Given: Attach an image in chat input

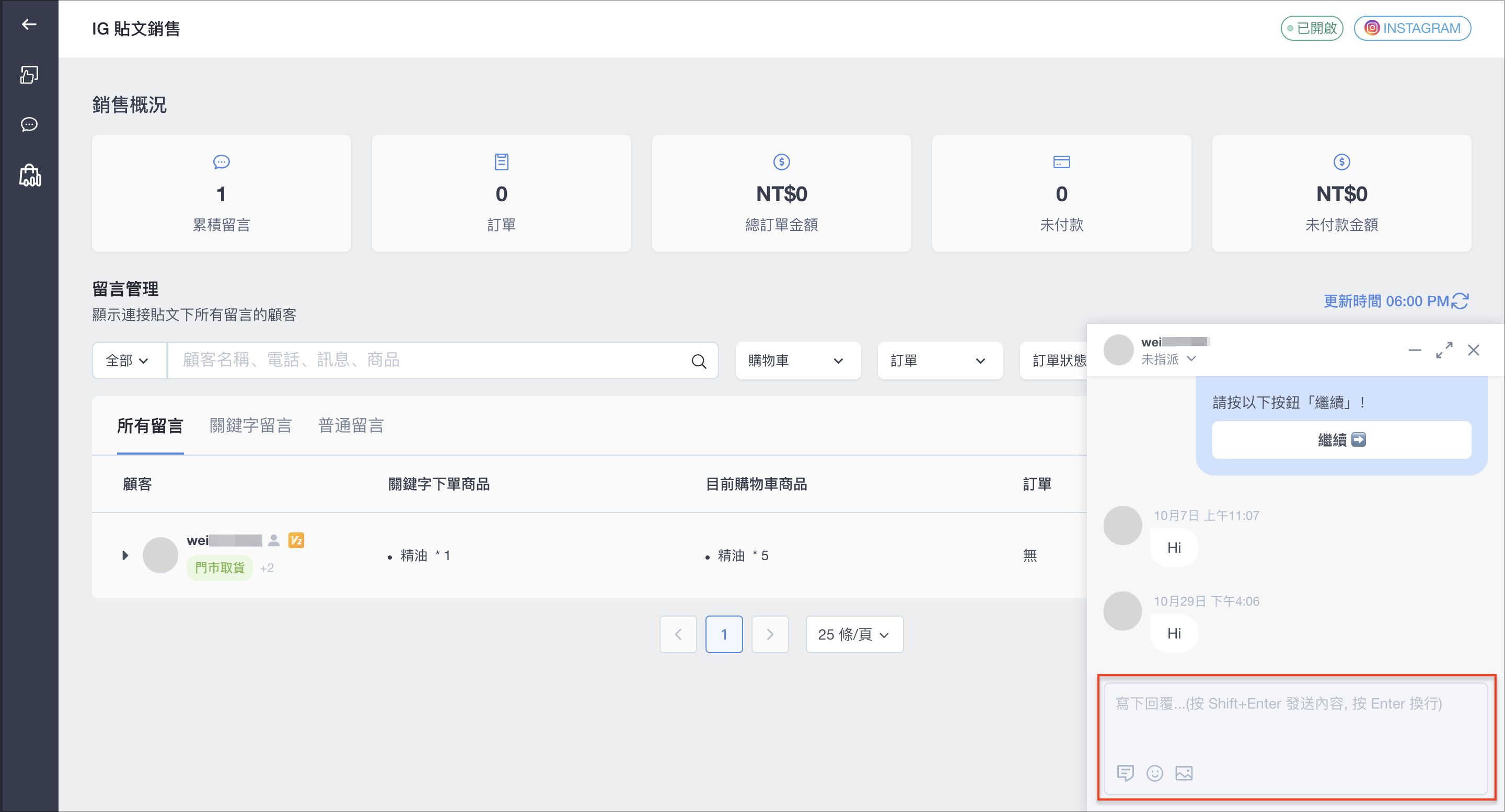Looking at the screenshot, I should click(x=1184, y=773).
